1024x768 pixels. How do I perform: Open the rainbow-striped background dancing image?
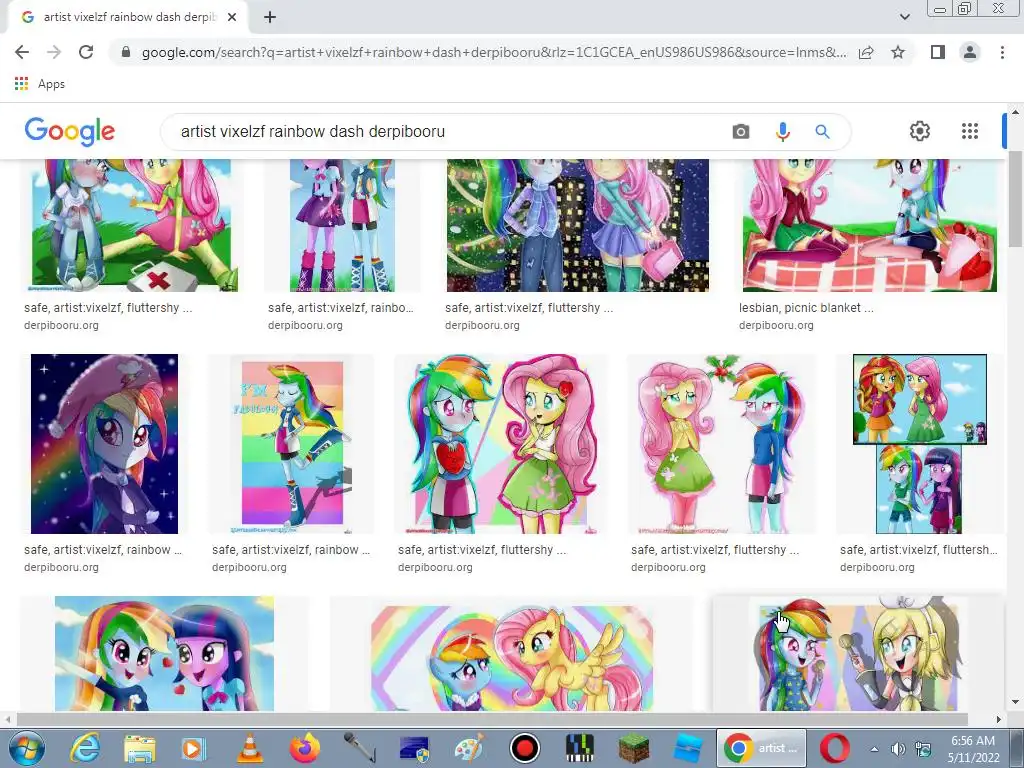coord(292,444)
